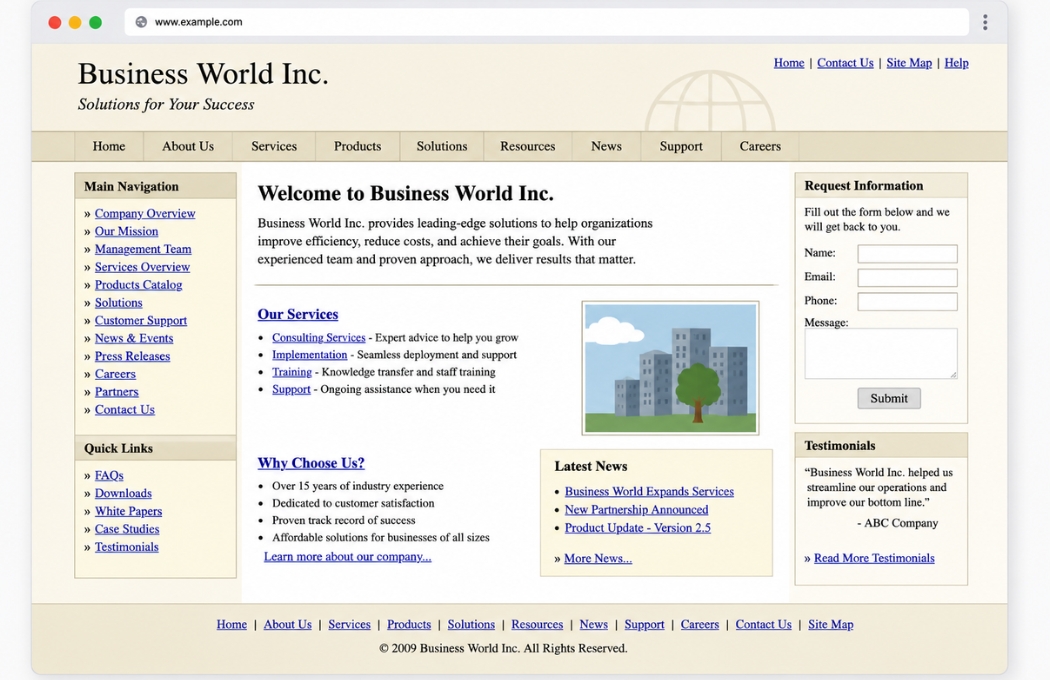
Task: Click Site Map link in footer
Action: click(x=830, y=624)
